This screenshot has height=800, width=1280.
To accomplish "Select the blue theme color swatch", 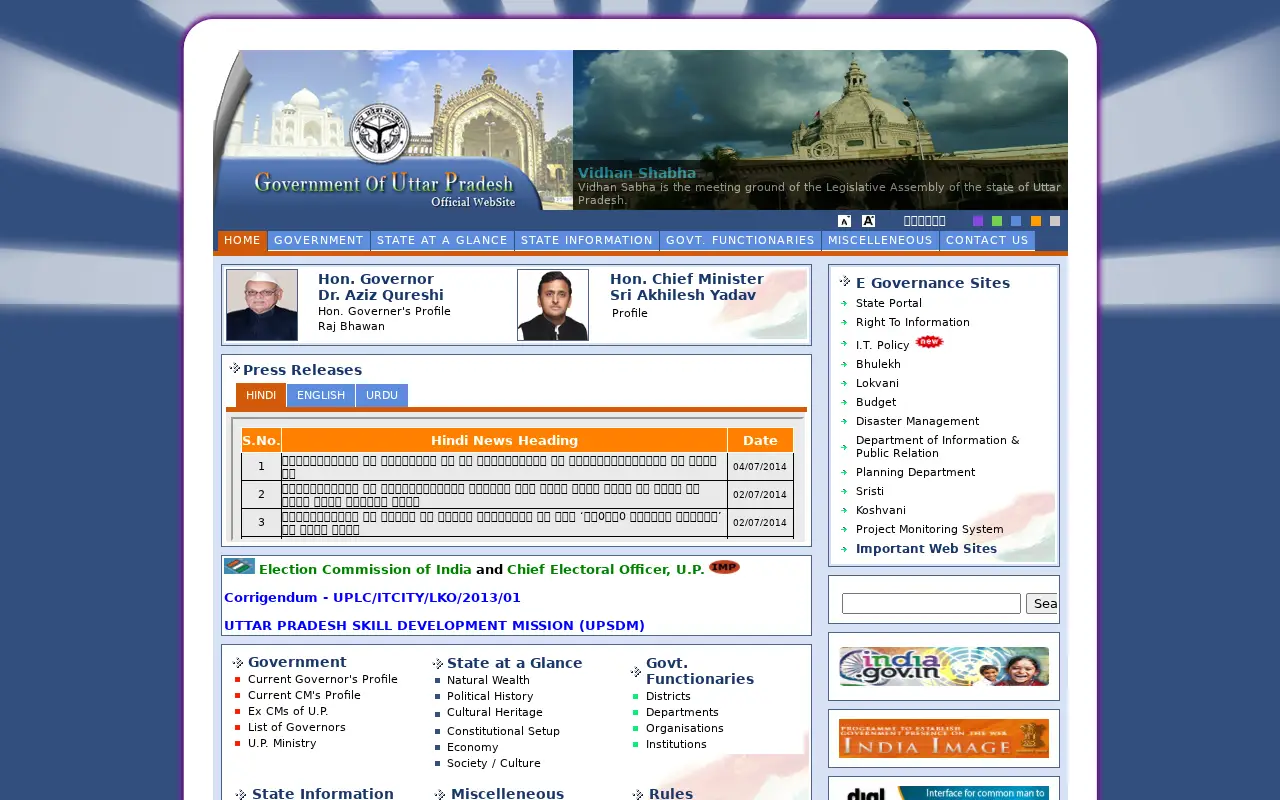I will click(x=1016, y=221).
